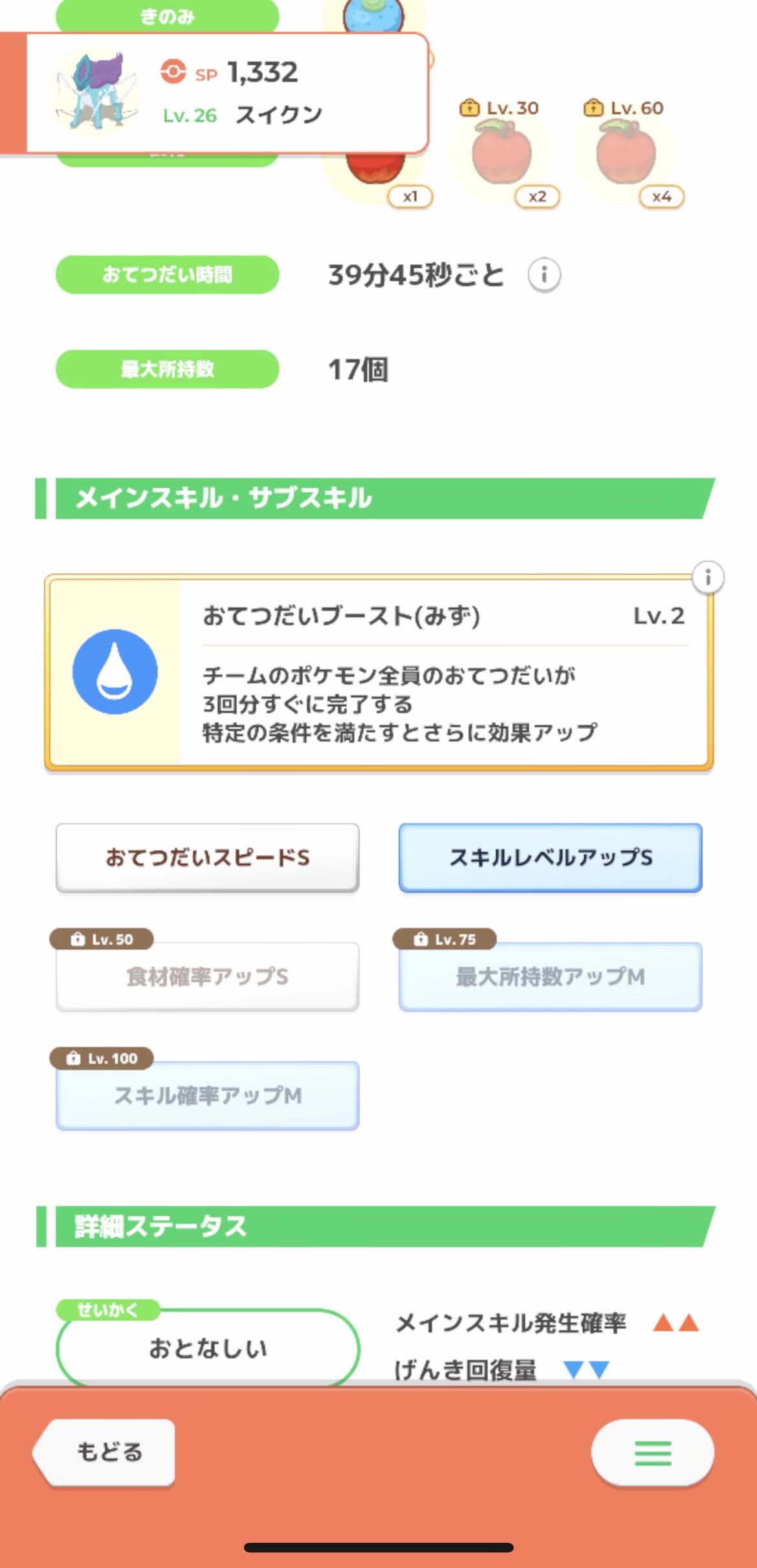The width and height of the screenshot is (757, 1568).
Task: Tap the おてつだいブースト(みず) skill card title
Action: (342, 616)
